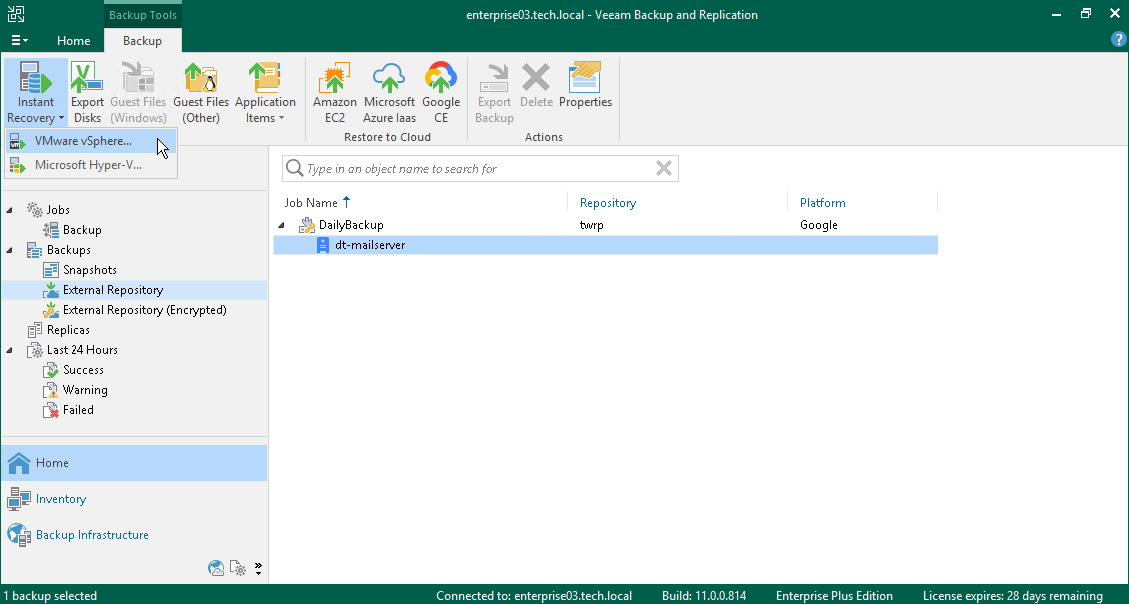The width and height of the screenshot is (1129, 604).
Task: Focus the object name search field
Action: (480, 168)
